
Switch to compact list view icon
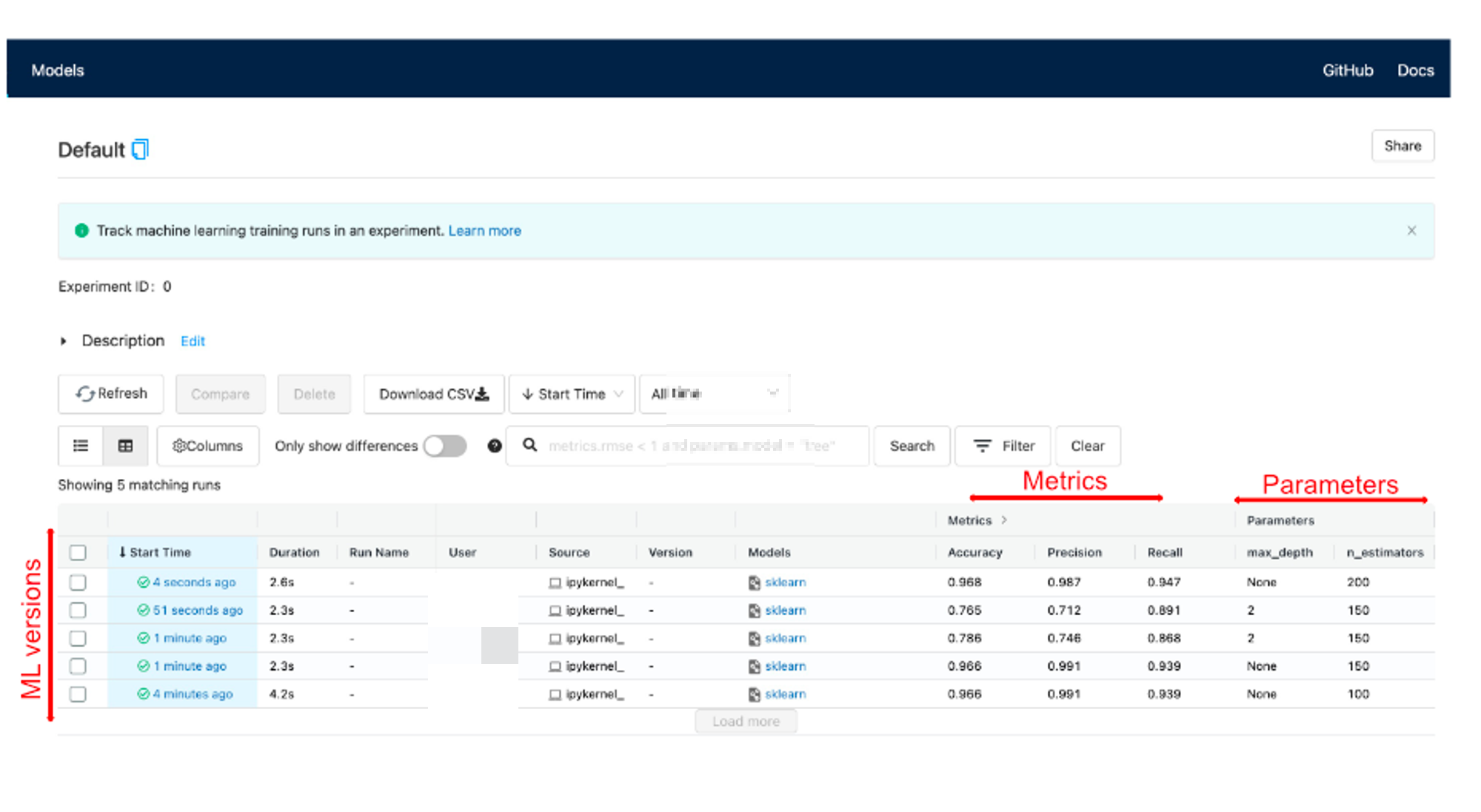(x=81, y=446)
